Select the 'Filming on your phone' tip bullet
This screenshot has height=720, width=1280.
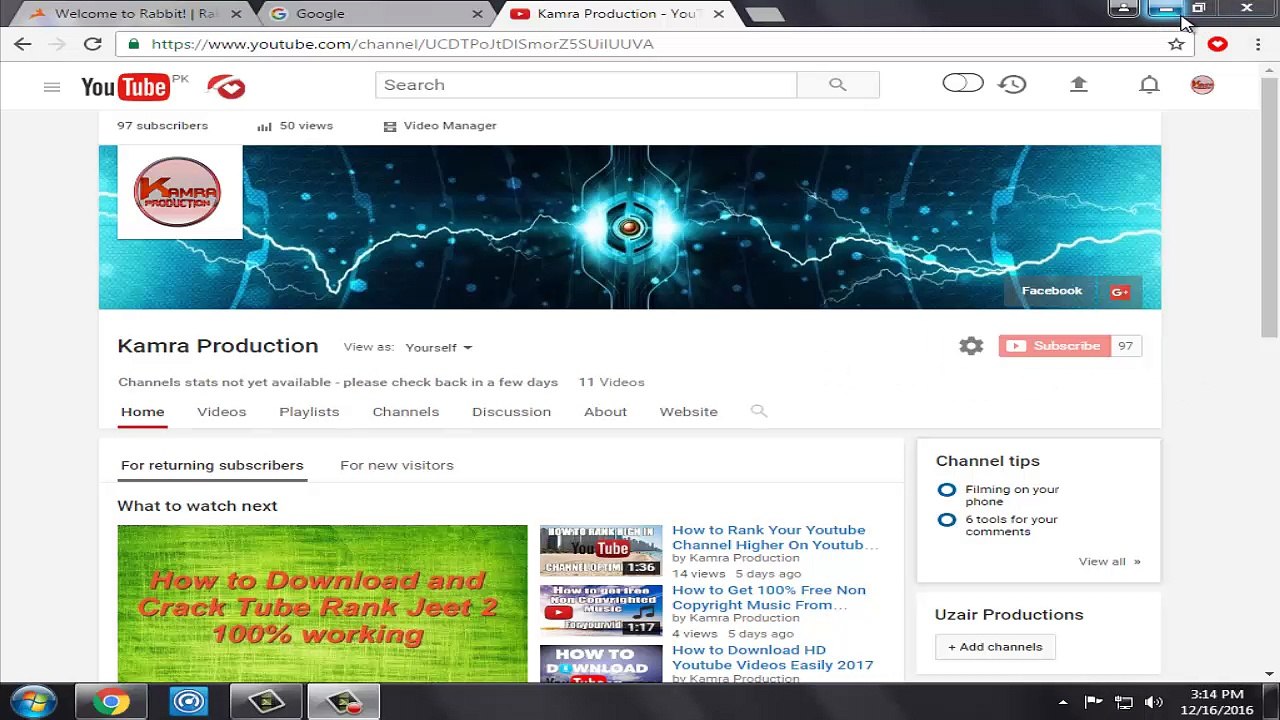coord(946,490)
